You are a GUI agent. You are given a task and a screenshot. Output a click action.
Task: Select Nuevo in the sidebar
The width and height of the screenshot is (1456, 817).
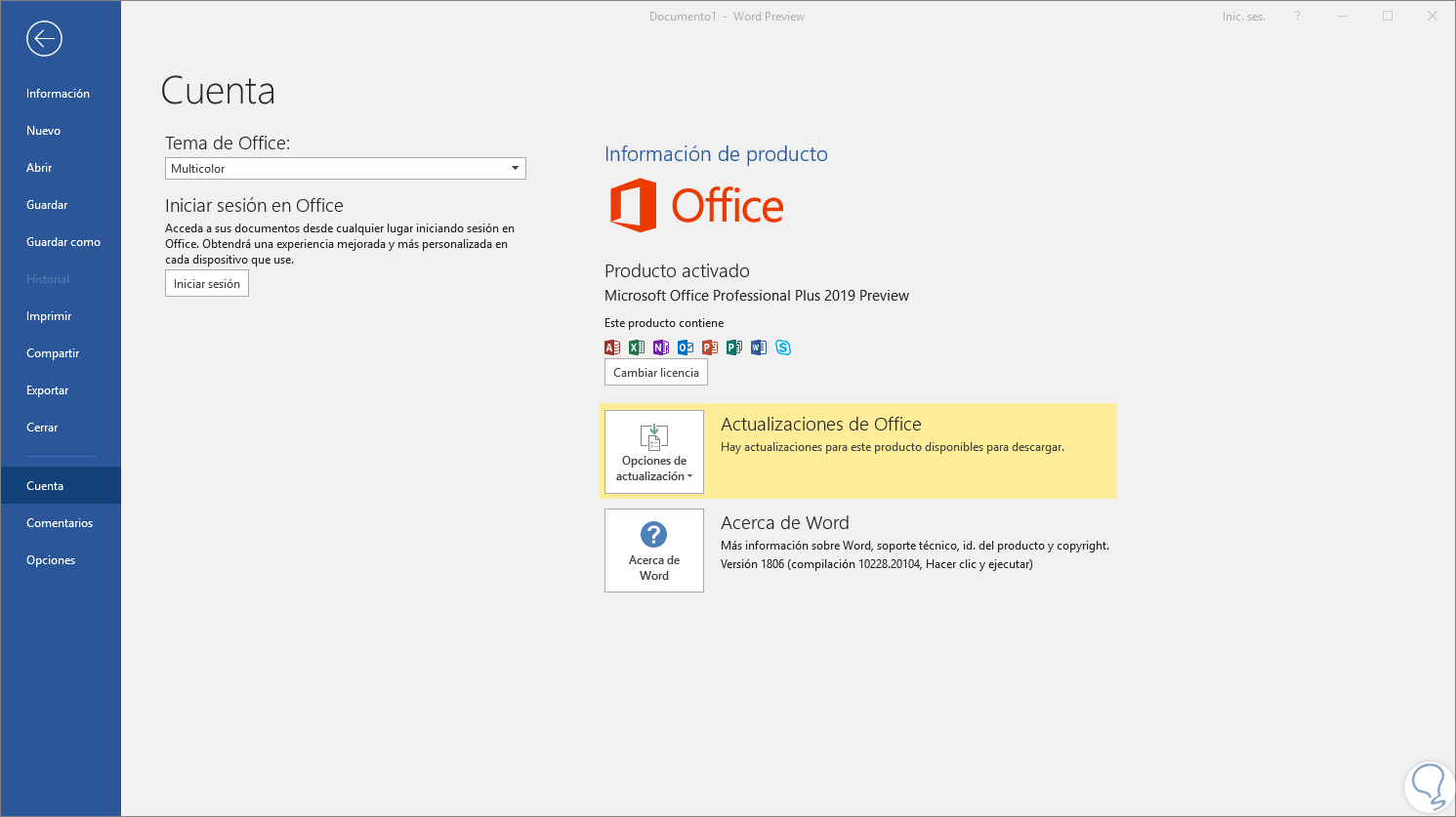tap(43, 131)
